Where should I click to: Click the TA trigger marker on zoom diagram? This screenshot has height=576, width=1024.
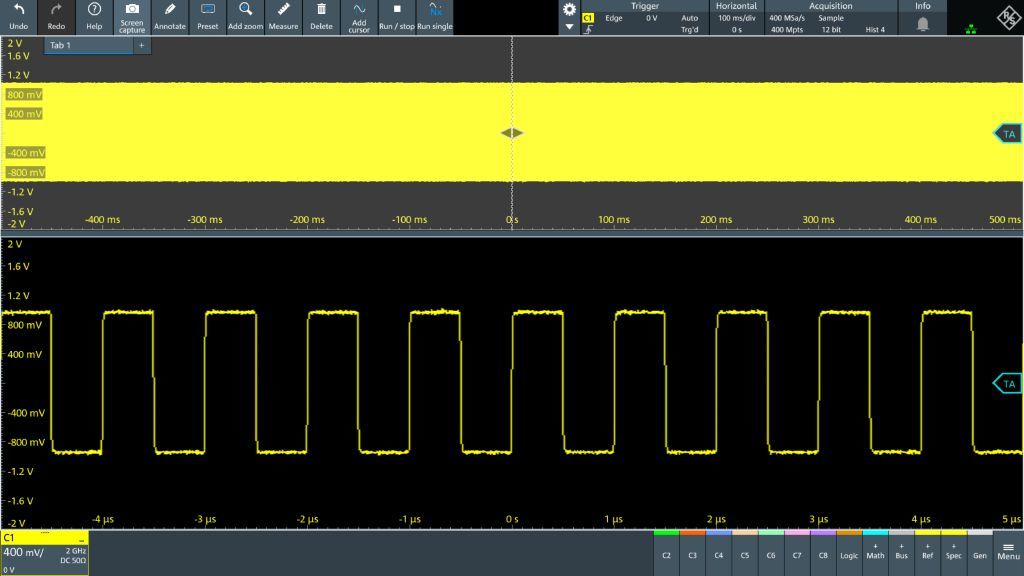(1008, 383)
